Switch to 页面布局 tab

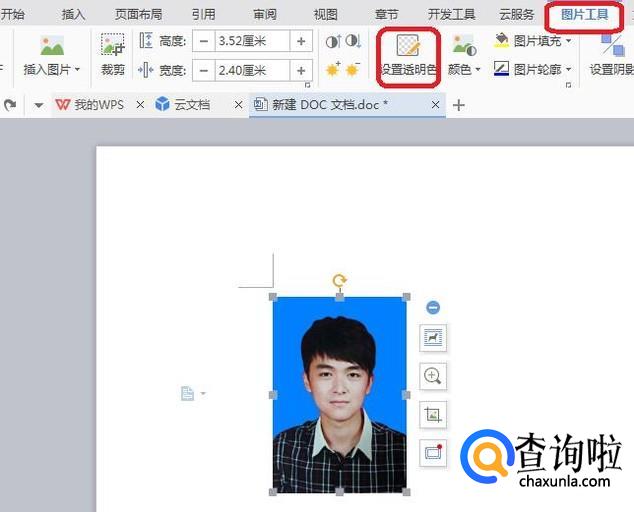pos(138,15)
